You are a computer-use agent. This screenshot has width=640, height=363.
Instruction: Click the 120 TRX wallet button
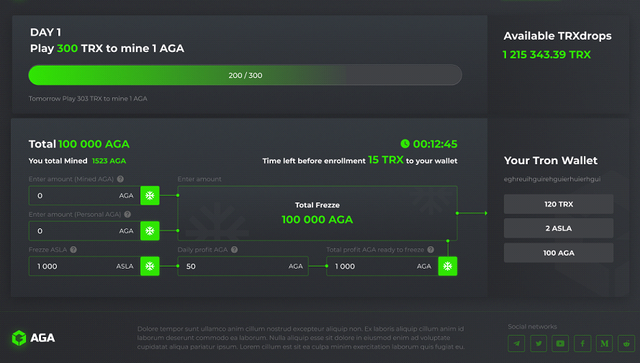coord(558,204)
